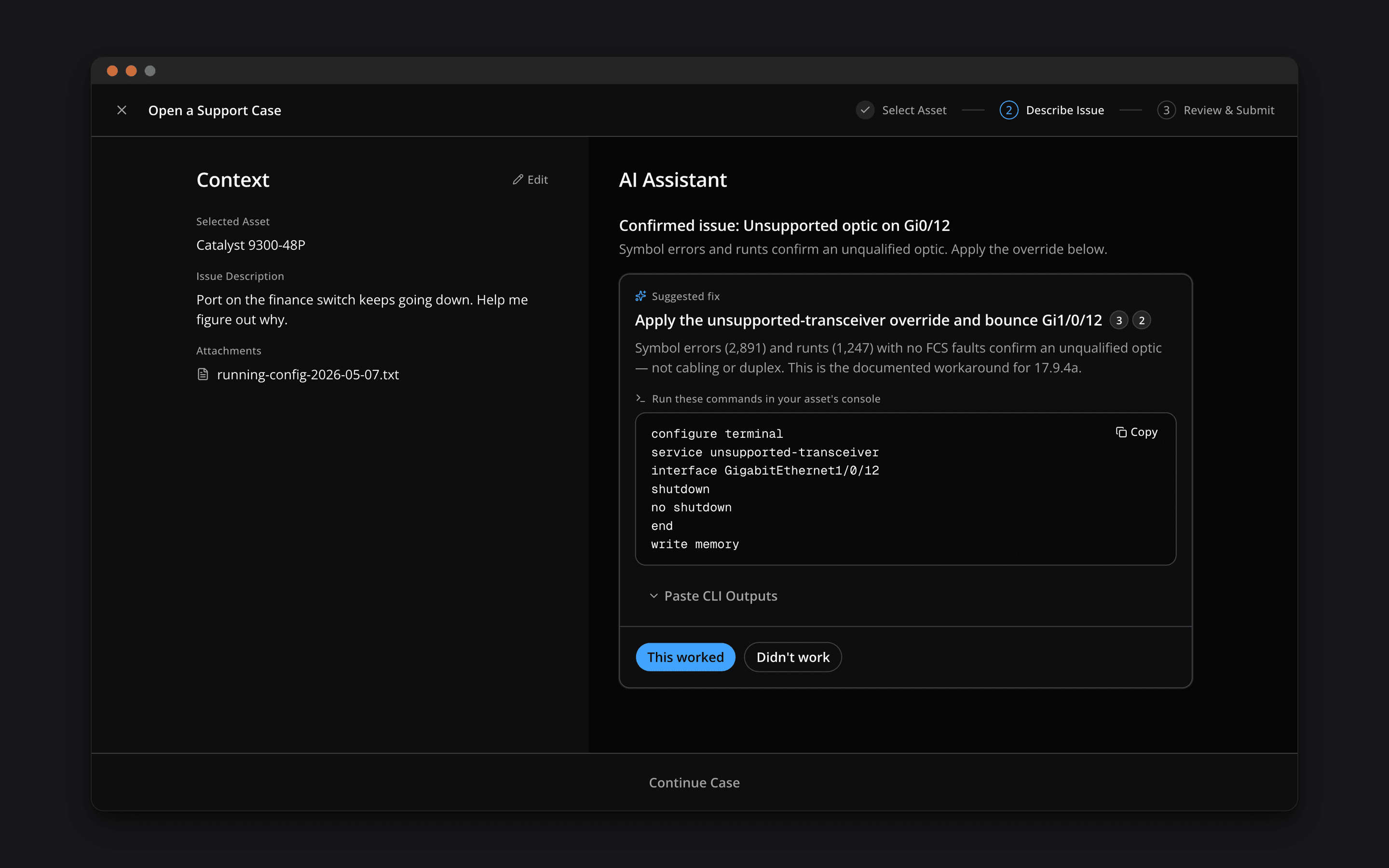Click the checkmark icon for Select Asset step

point(865,110)
